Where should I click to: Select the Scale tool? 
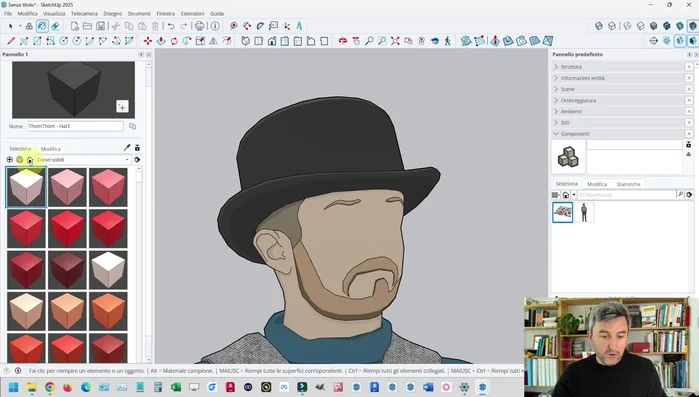[x=200, y=41]
